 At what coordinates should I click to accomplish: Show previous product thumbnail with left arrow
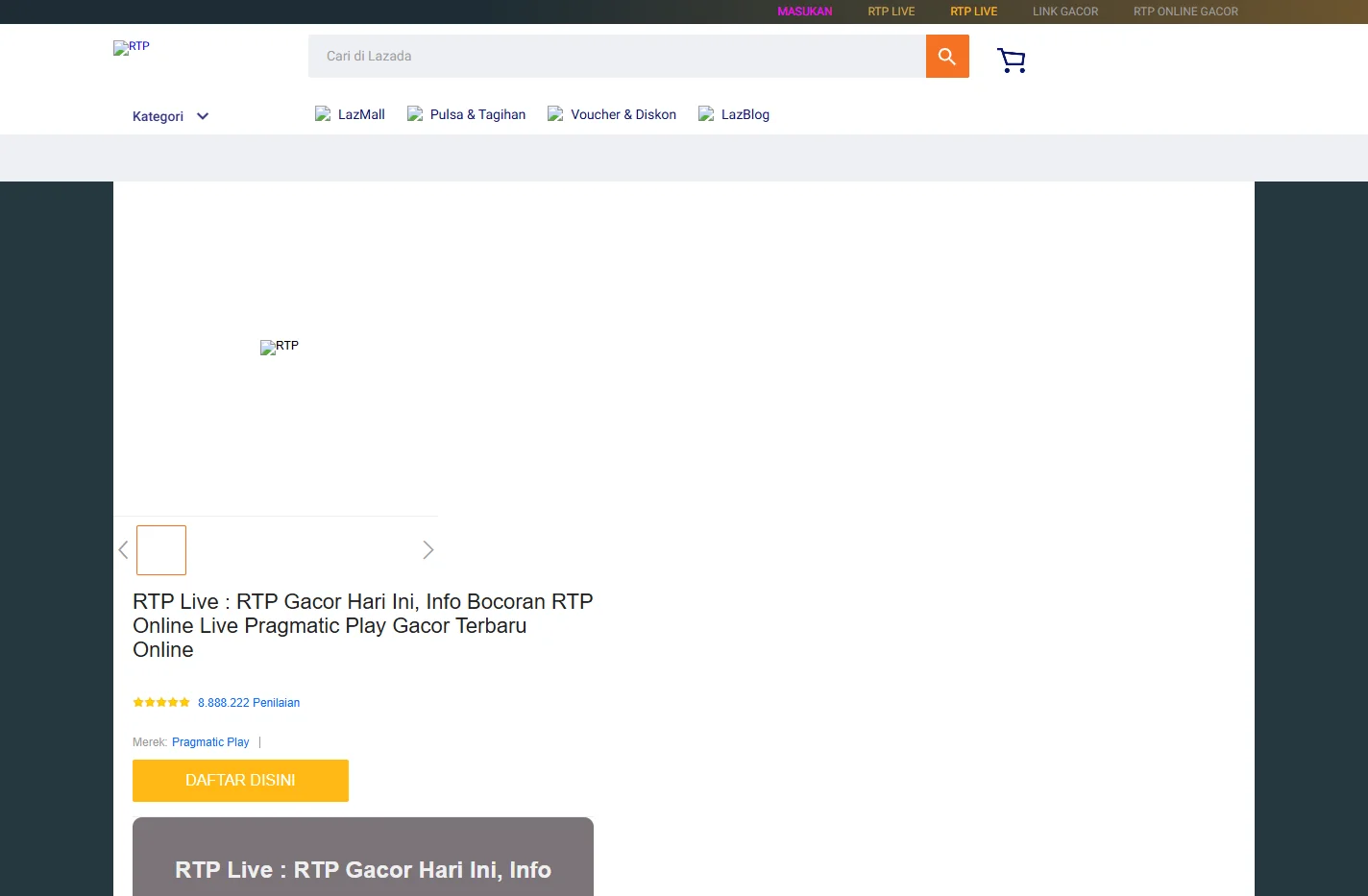123,550
